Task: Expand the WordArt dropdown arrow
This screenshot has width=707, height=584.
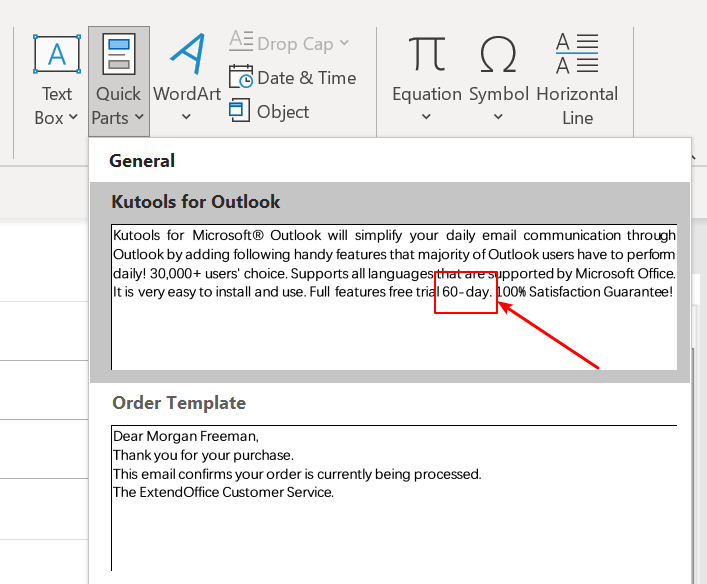Action: 186,117
